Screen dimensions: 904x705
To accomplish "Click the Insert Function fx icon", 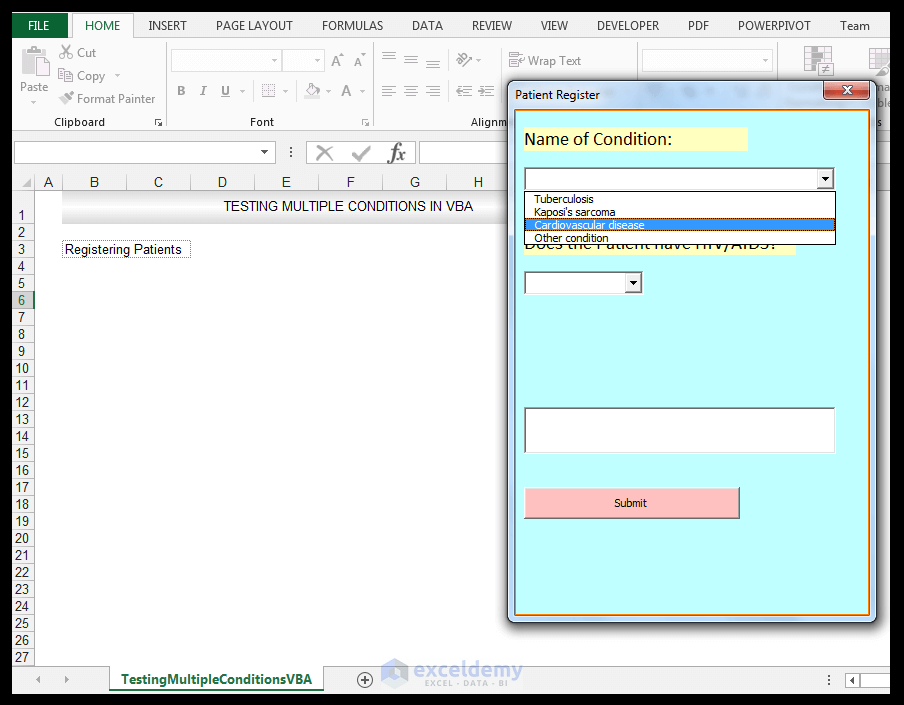I will coord(397,153).
